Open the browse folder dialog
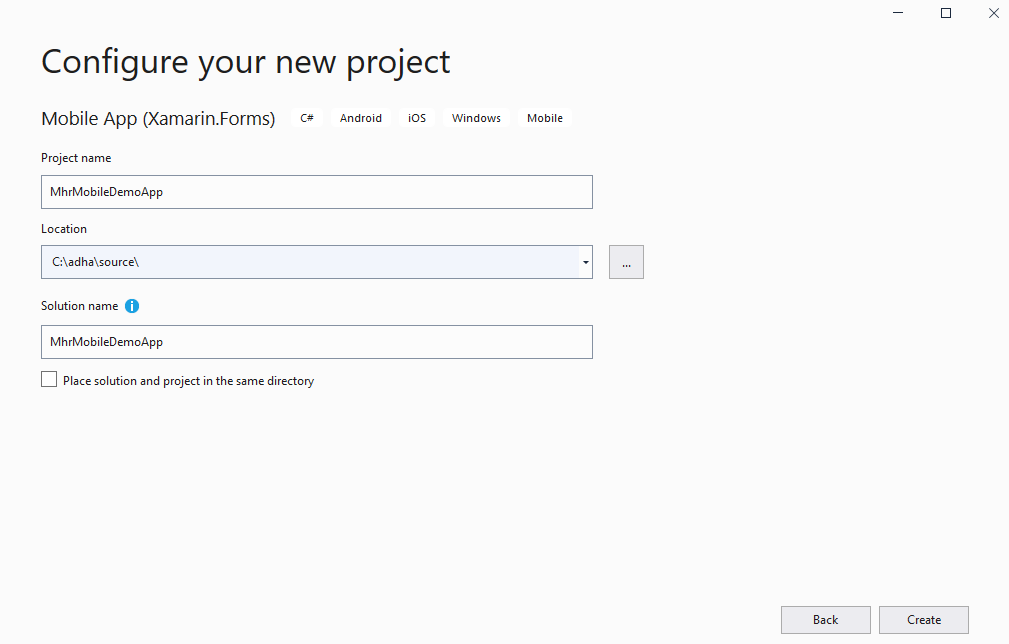 [626, 261]
